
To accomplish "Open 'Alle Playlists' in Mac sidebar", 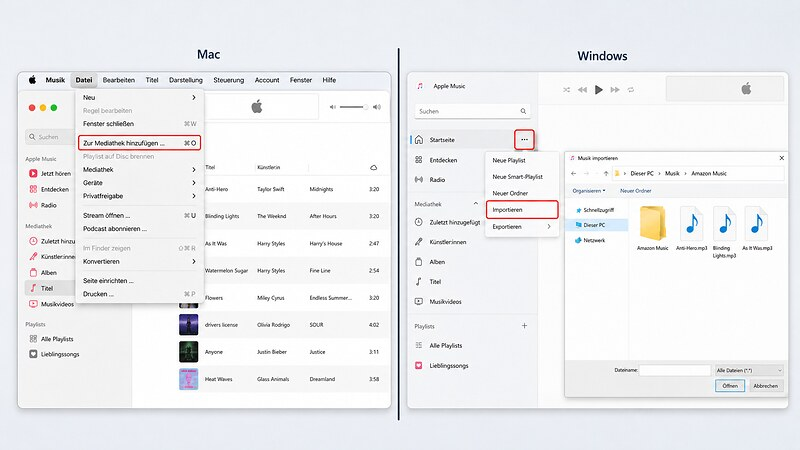I will click(x=51, y=339).
